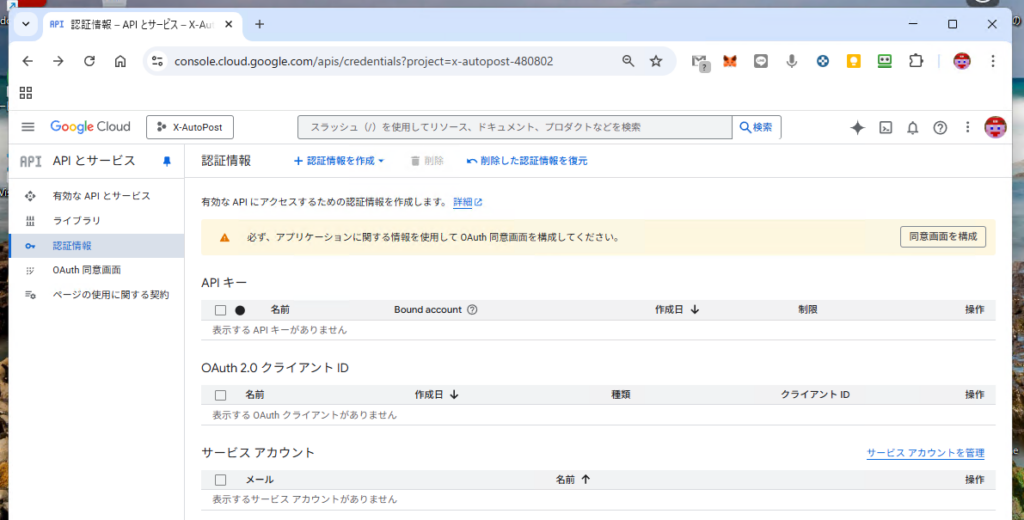Bookmark this page with the star icon
Screen dimensions: 1024x520
tap(656, 61)
